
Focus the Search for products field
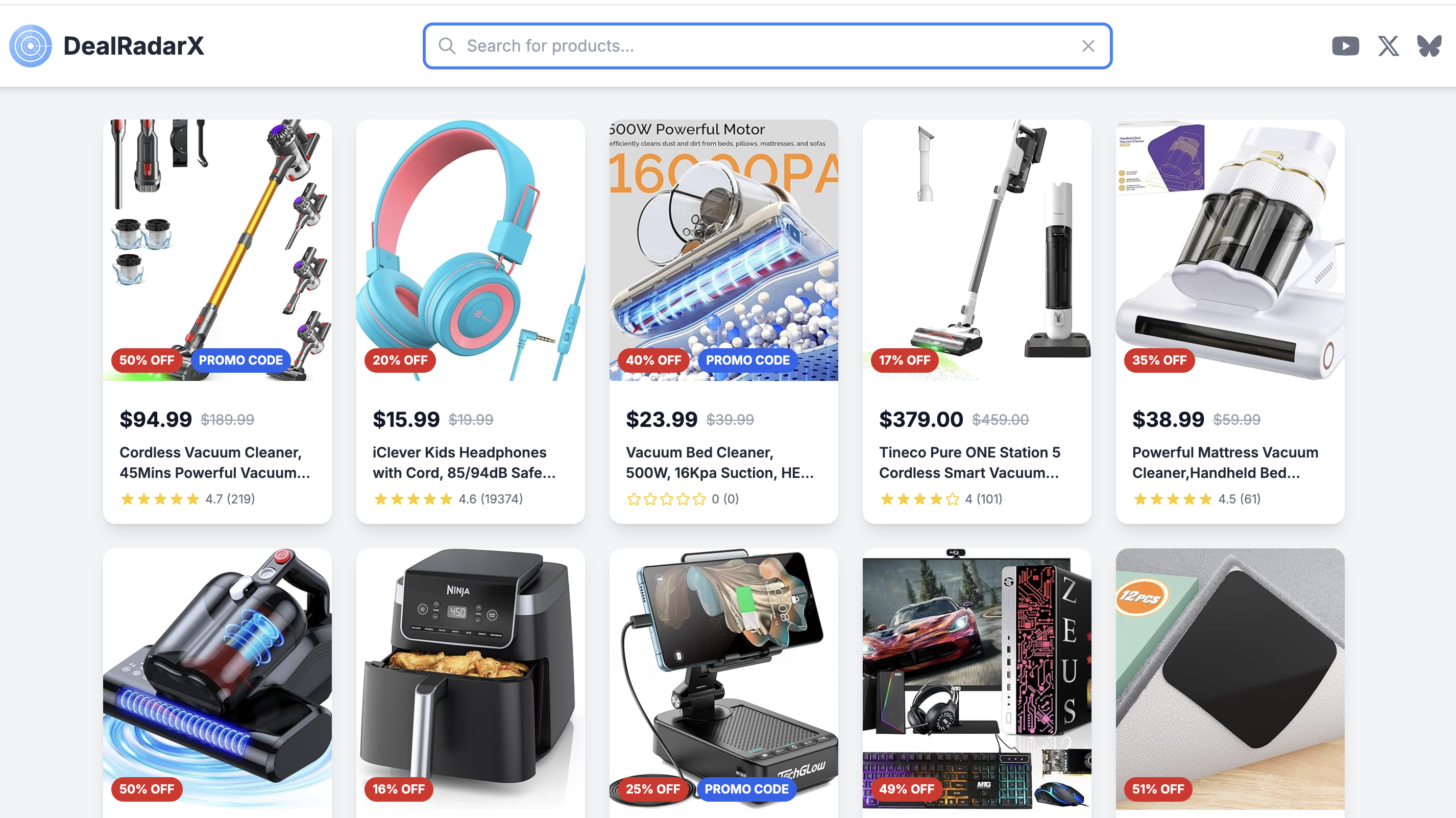coord(768,46)
